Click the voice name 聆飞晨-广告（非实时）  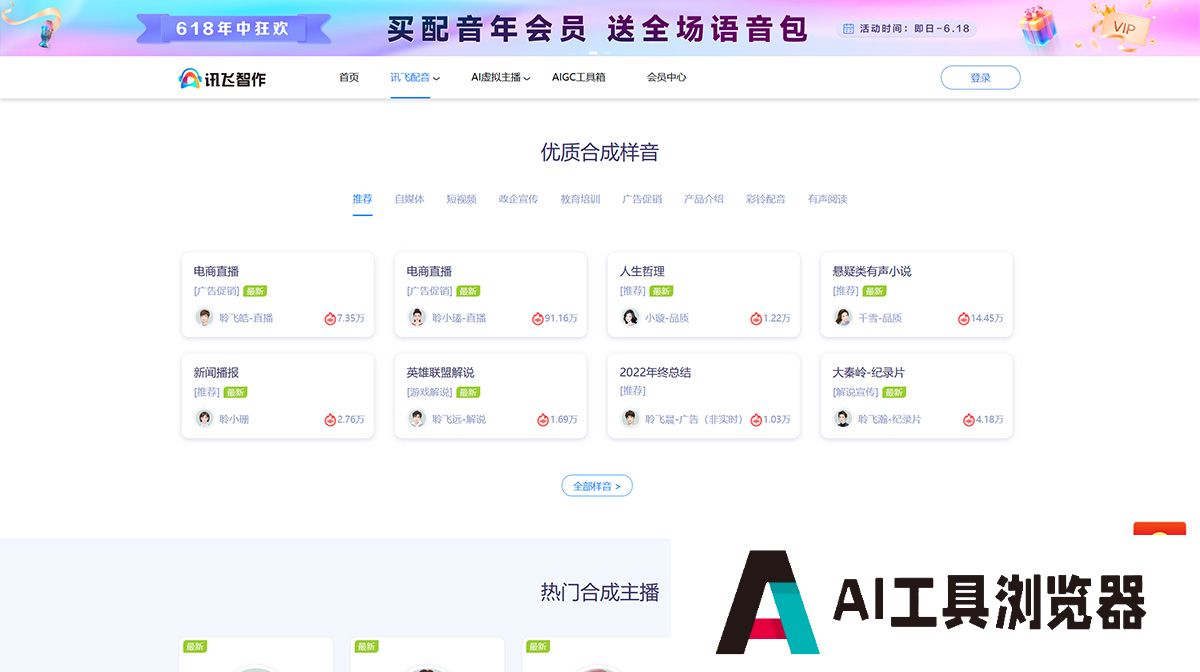point(694,419)
